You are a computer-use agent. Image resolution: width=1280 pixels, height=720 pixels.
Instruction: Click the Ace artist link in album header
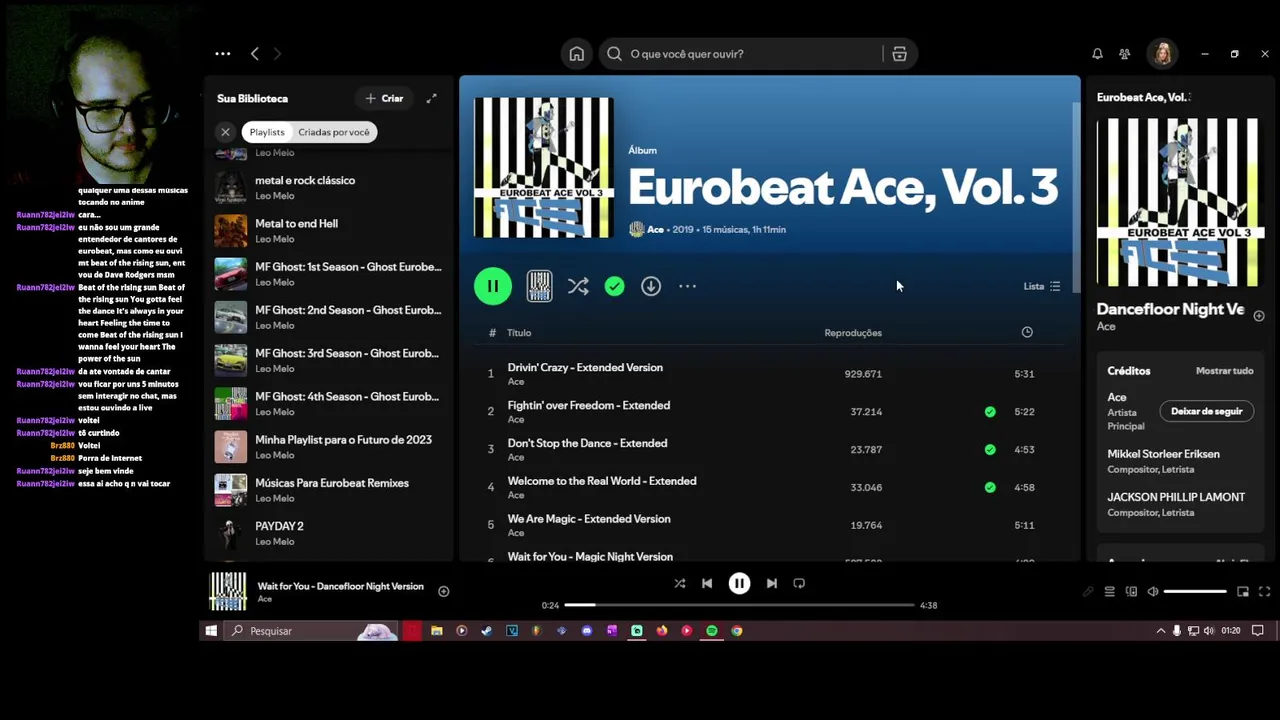pyautogui.click(x=655, y=229)
